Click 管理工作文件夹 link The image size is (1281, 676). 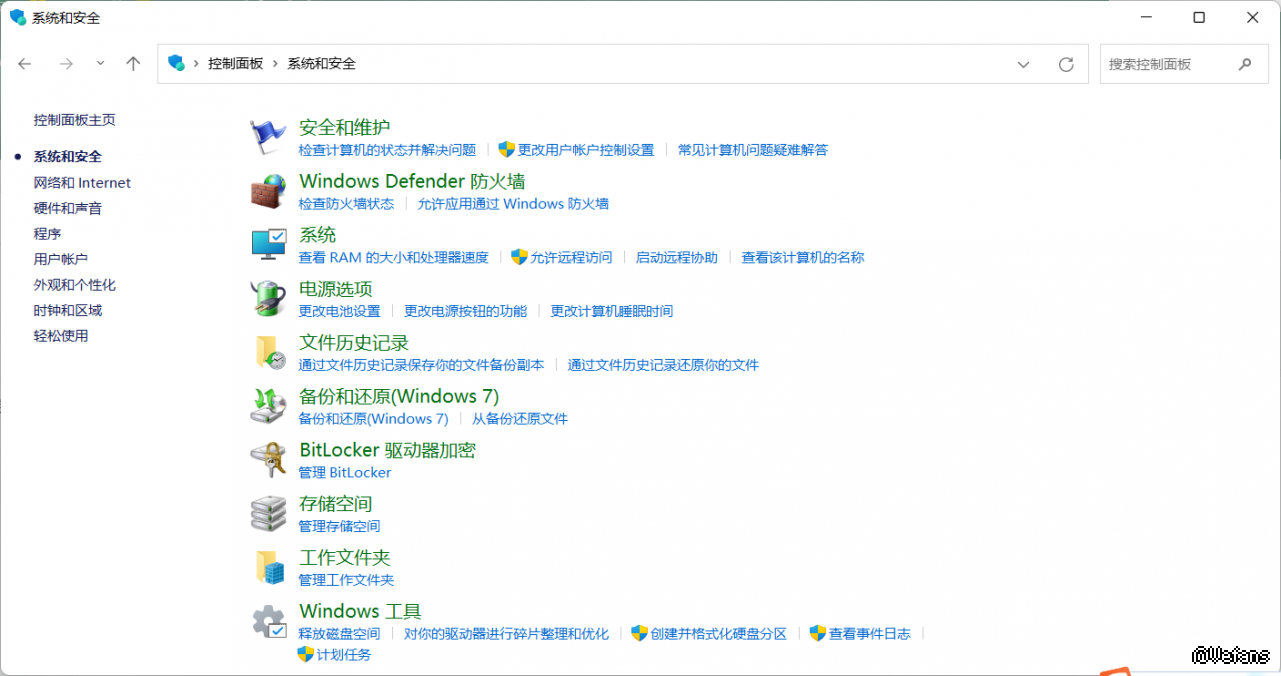point(346,581)
